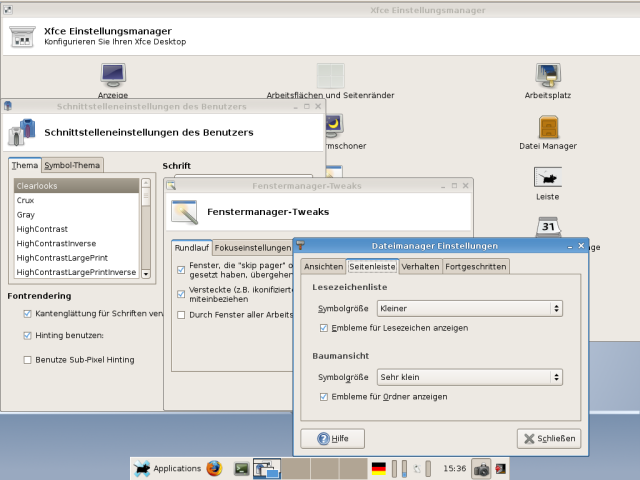Click the Hilfe help button

[x=333, y=438]
